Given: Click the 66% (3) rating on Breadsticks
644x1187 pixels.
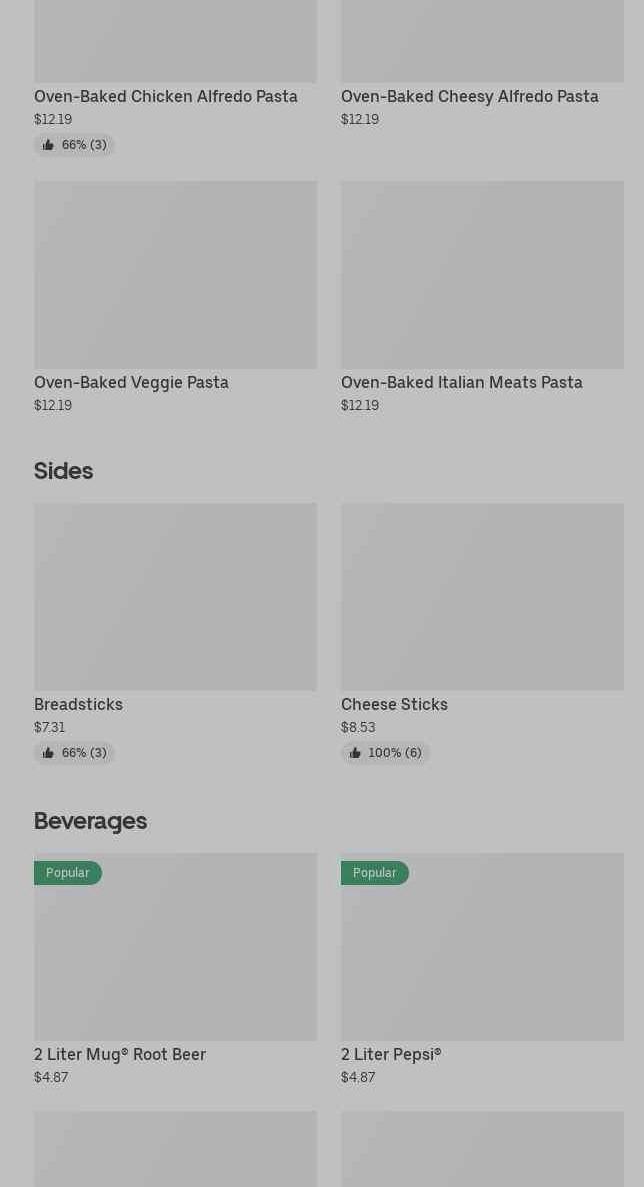Looking at the screenshot, I should click(x=84, y=753).
